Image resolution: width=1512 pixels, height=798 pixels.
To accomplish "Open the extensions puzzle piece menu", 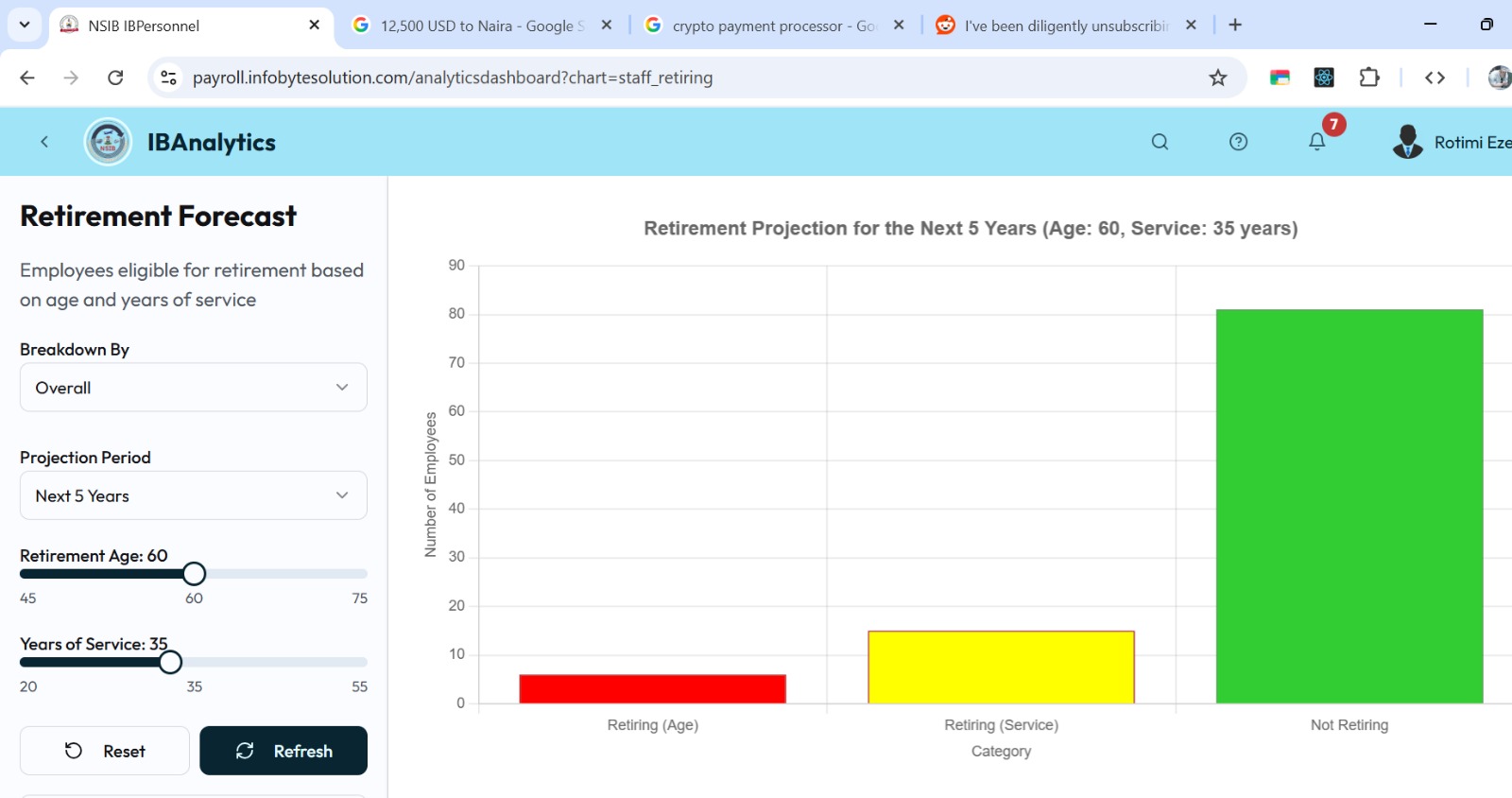I will [x=1369, y=78].
